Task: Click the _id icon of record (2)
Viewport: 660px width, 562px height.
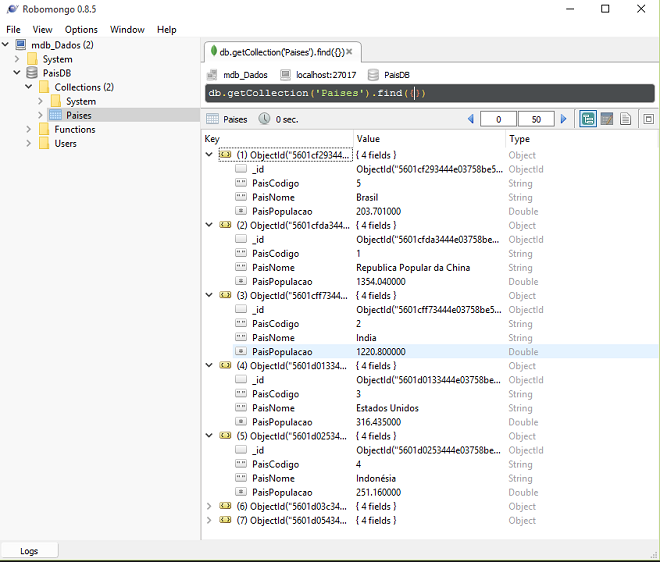Action: 241,239
